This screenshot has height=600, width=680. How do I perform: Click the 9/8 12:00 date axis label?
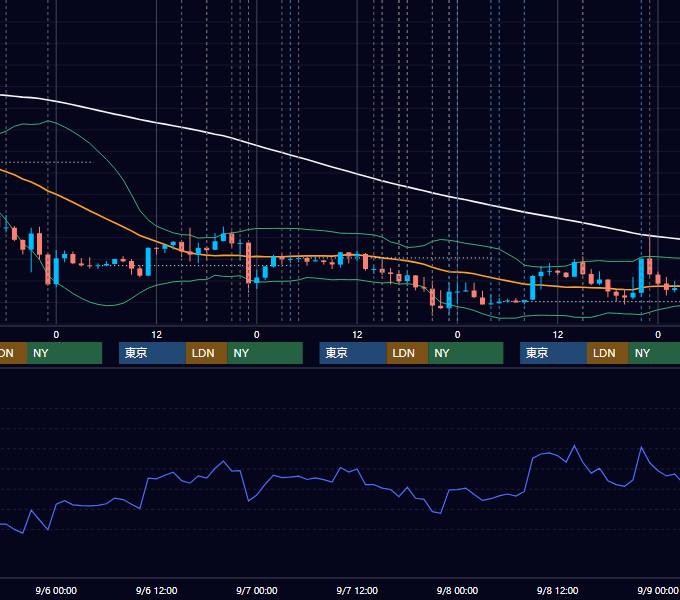[x=558, y=590]
